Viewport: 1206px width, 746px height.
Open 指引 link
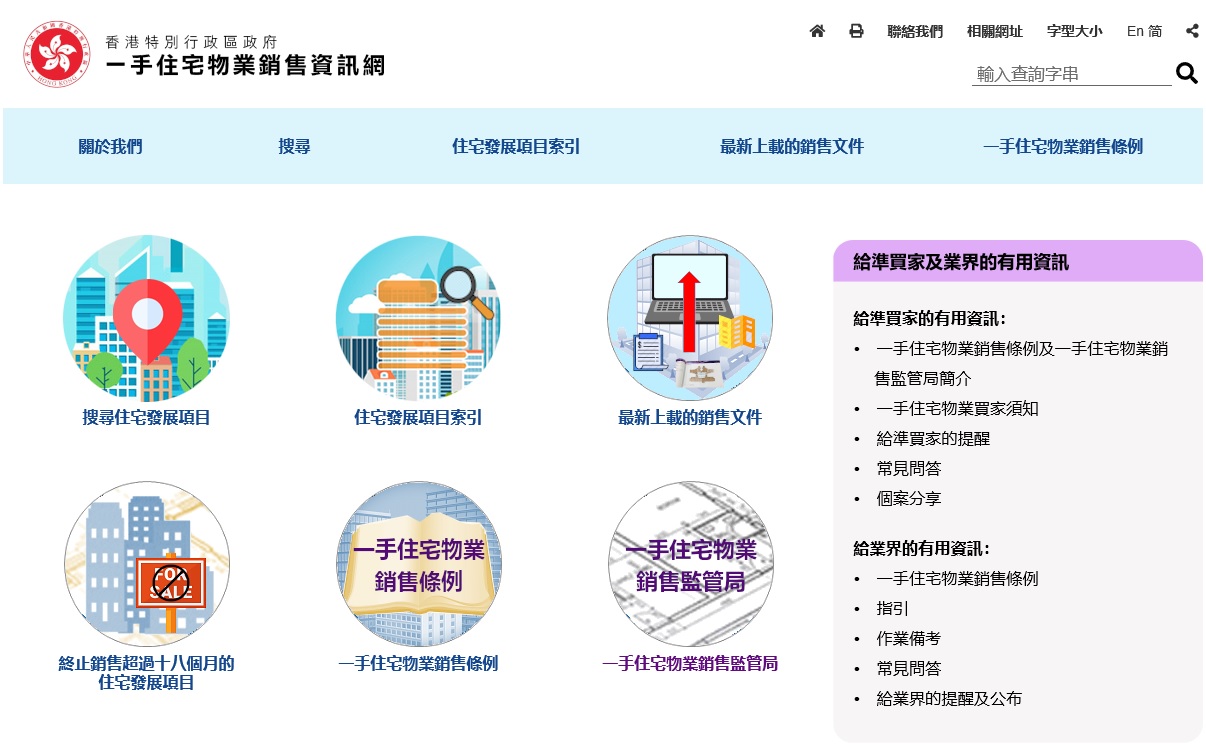click(892, 608)
